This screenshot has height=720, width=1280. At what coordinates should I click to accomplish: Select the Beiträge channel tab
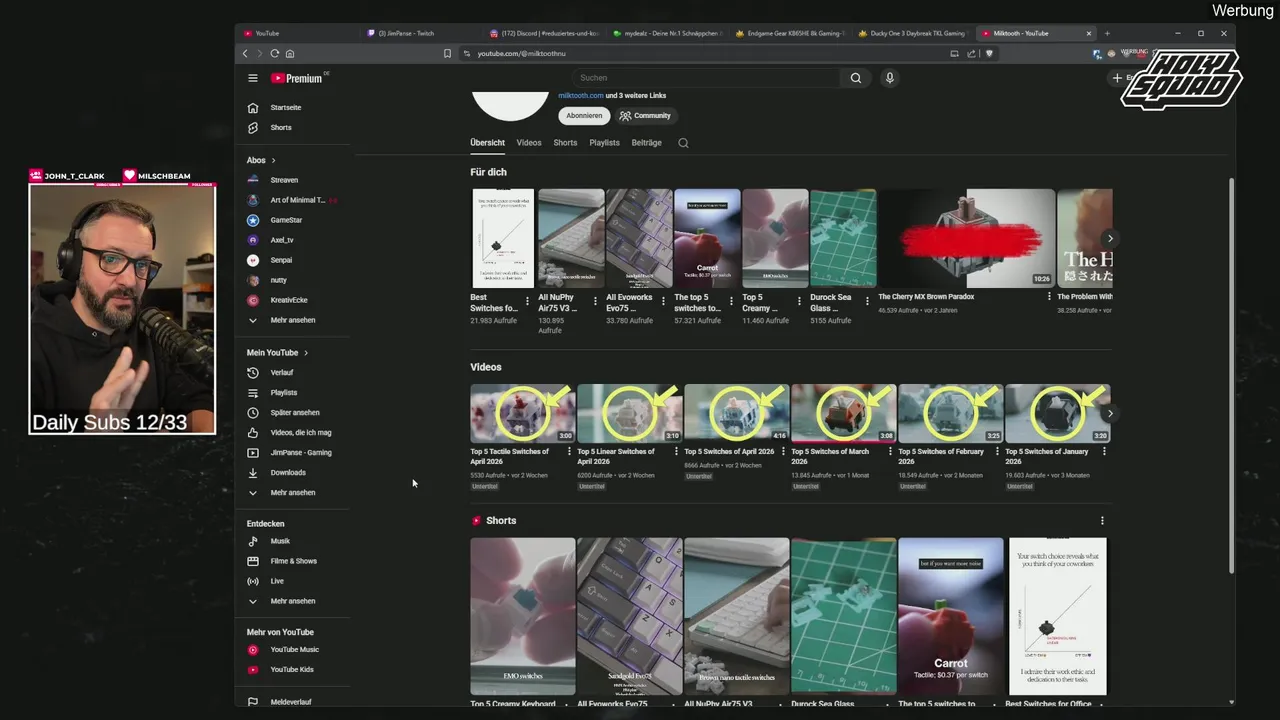pos(646,143)
